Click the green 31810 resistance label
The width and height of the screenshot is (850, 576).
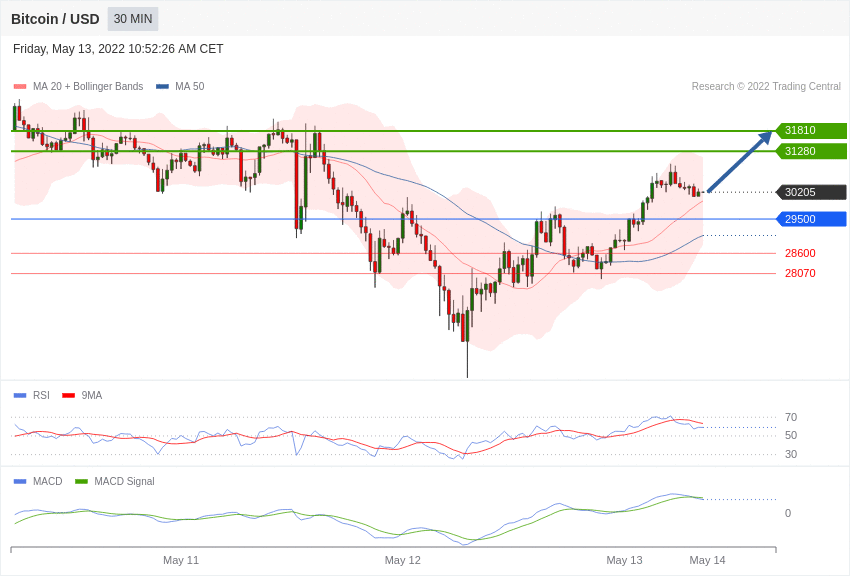click(x=811, y=130)
